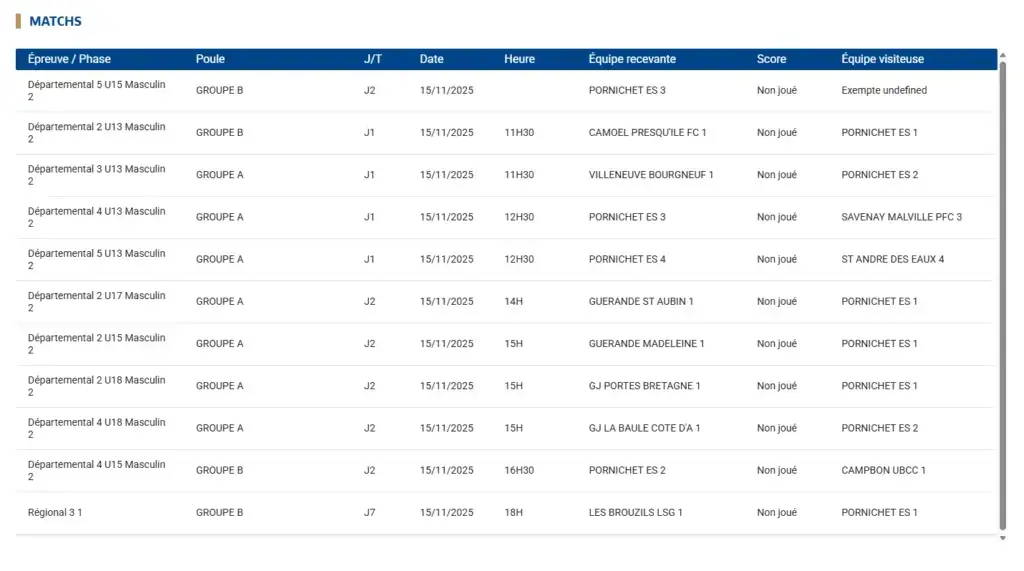
Task: Select the VILLENEUVE BOURGNEUF 1 team
Action: click(x=651, y=175)
